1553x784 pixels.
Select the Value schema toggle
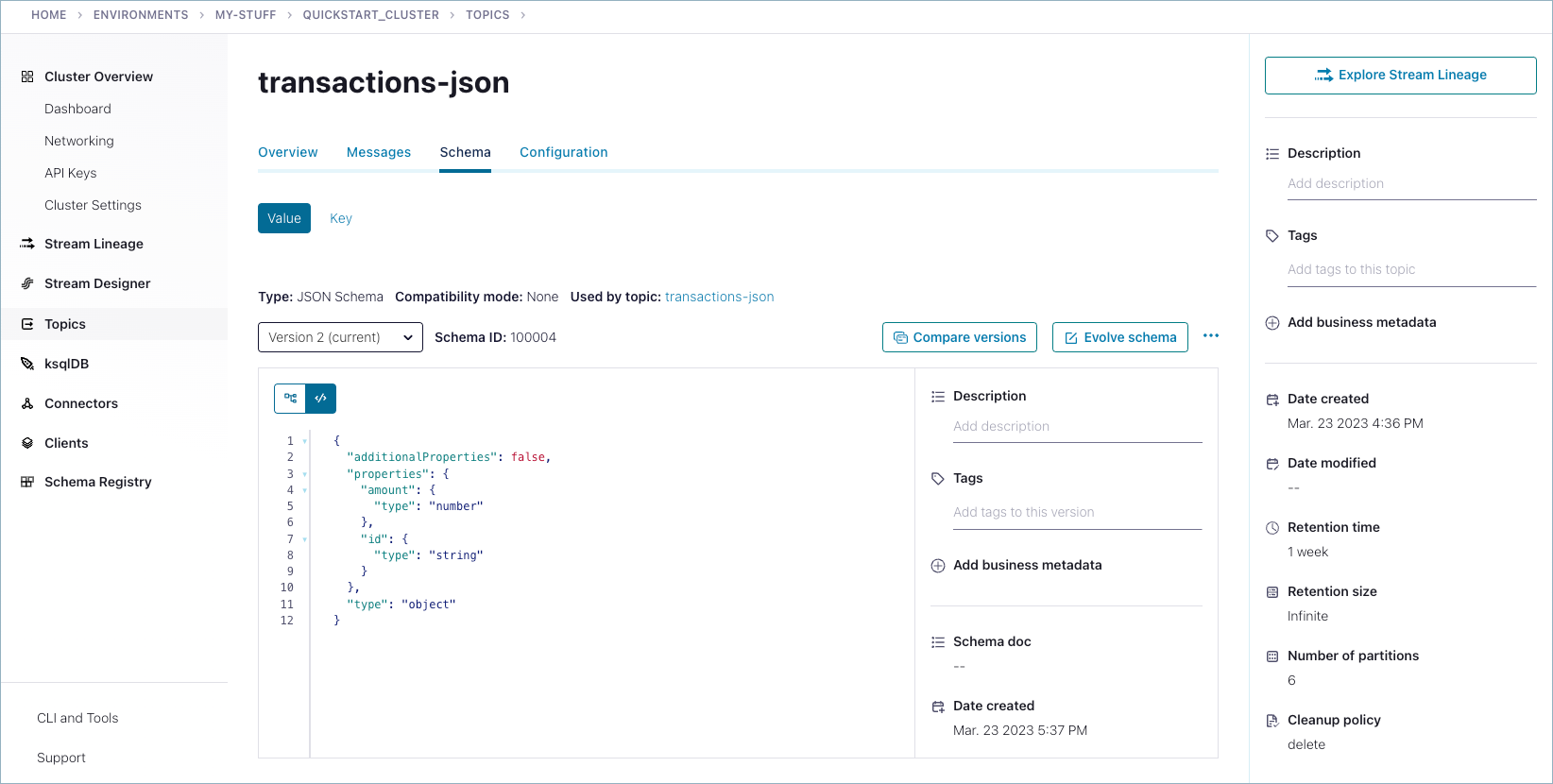pyautogui.click(x=283, y=218)
